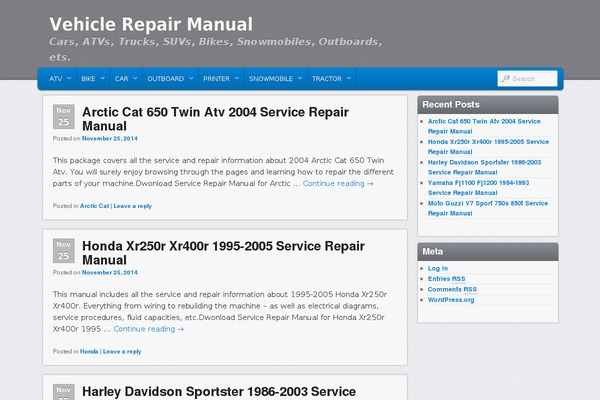The height and width of the screenshot is (400, 600).
Task: Open Moto Guzzi V7 Sport in Recent Posts
Action: [488, 208]
